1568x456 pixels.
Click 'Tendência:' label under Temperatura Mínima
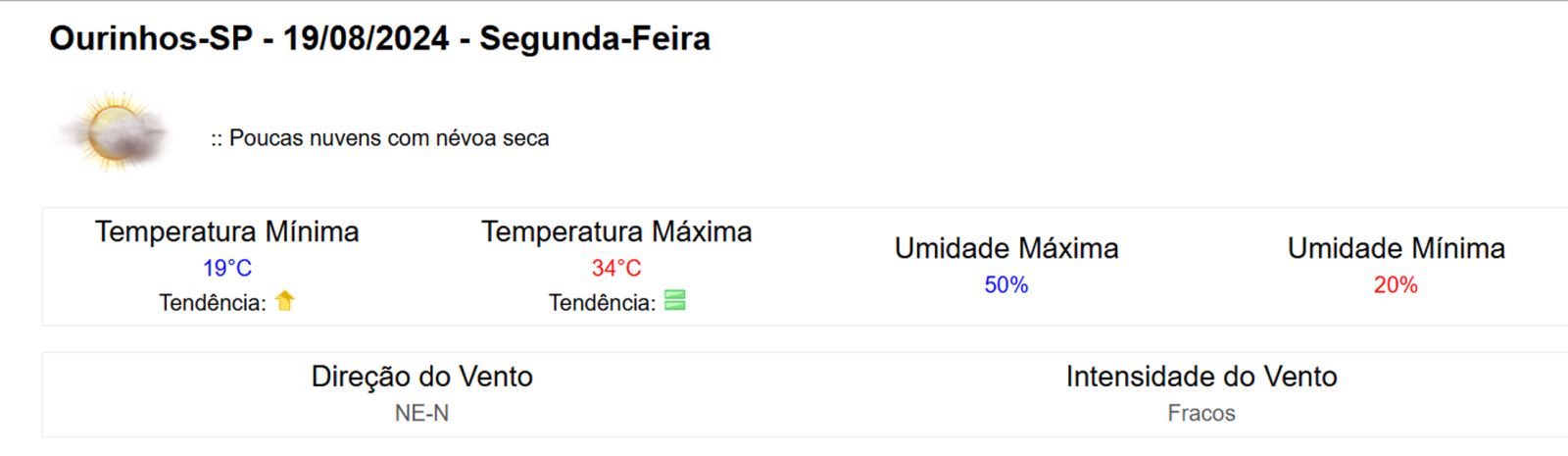(213, 303)
